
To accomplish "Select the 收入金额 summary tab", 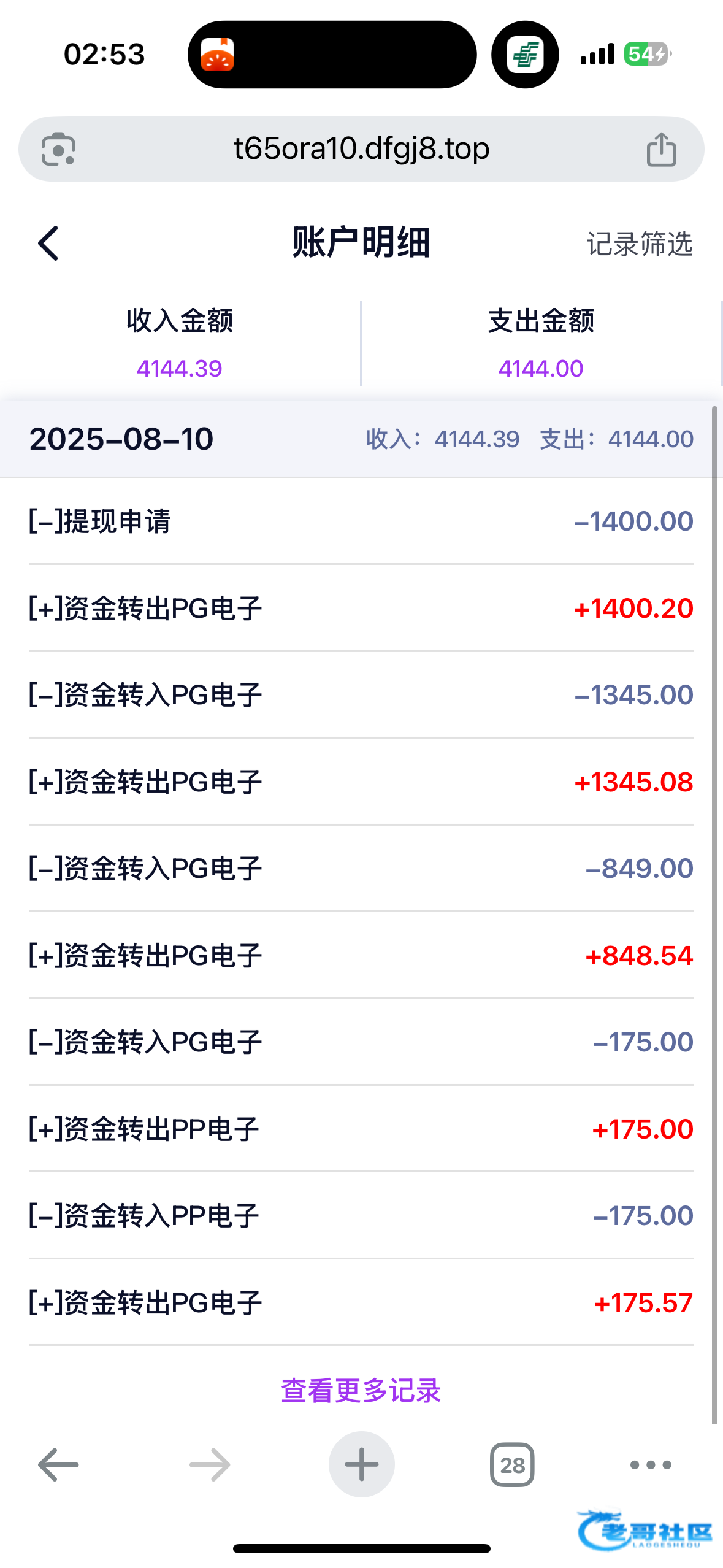I will [180, 342].
